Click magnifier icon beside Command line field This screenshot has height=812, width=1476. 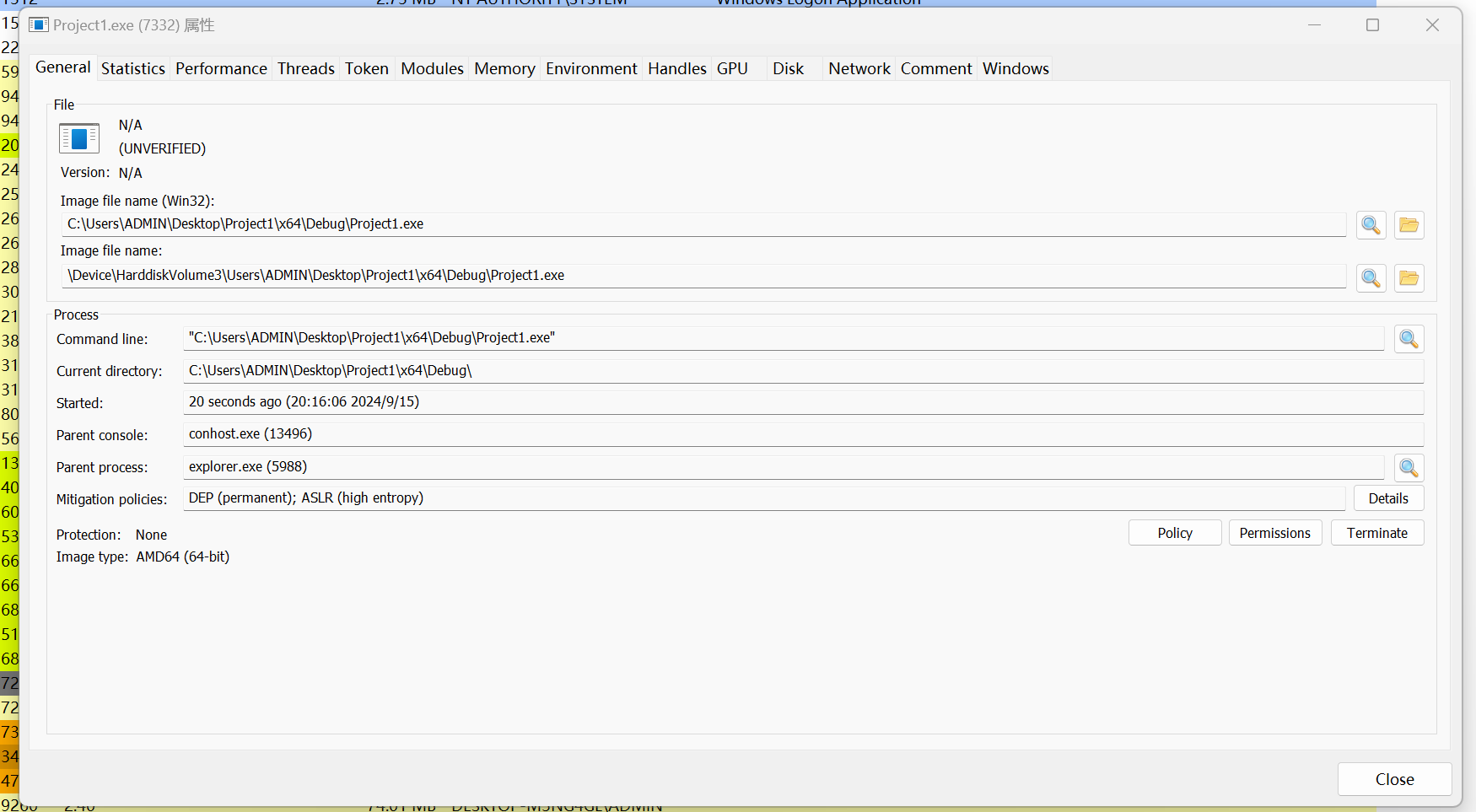click(1409, 339)
